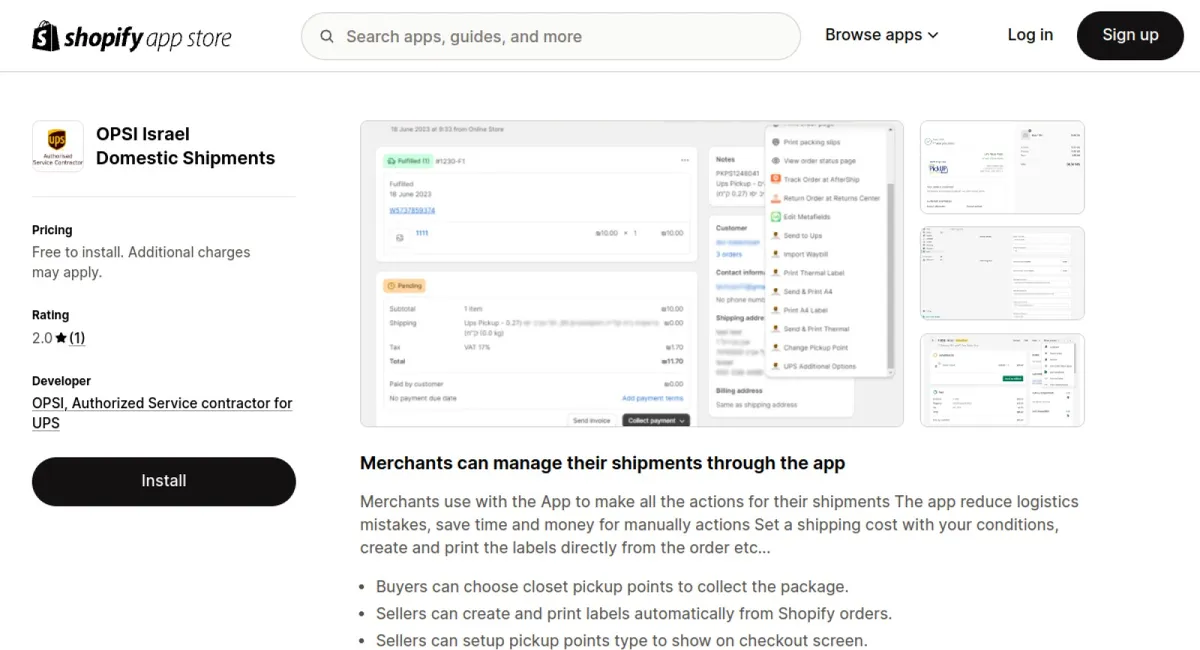Image resolution: width=1200 pixels, height=650 pixels.
Task: Open the Log in link
Action: point(1030,35)
